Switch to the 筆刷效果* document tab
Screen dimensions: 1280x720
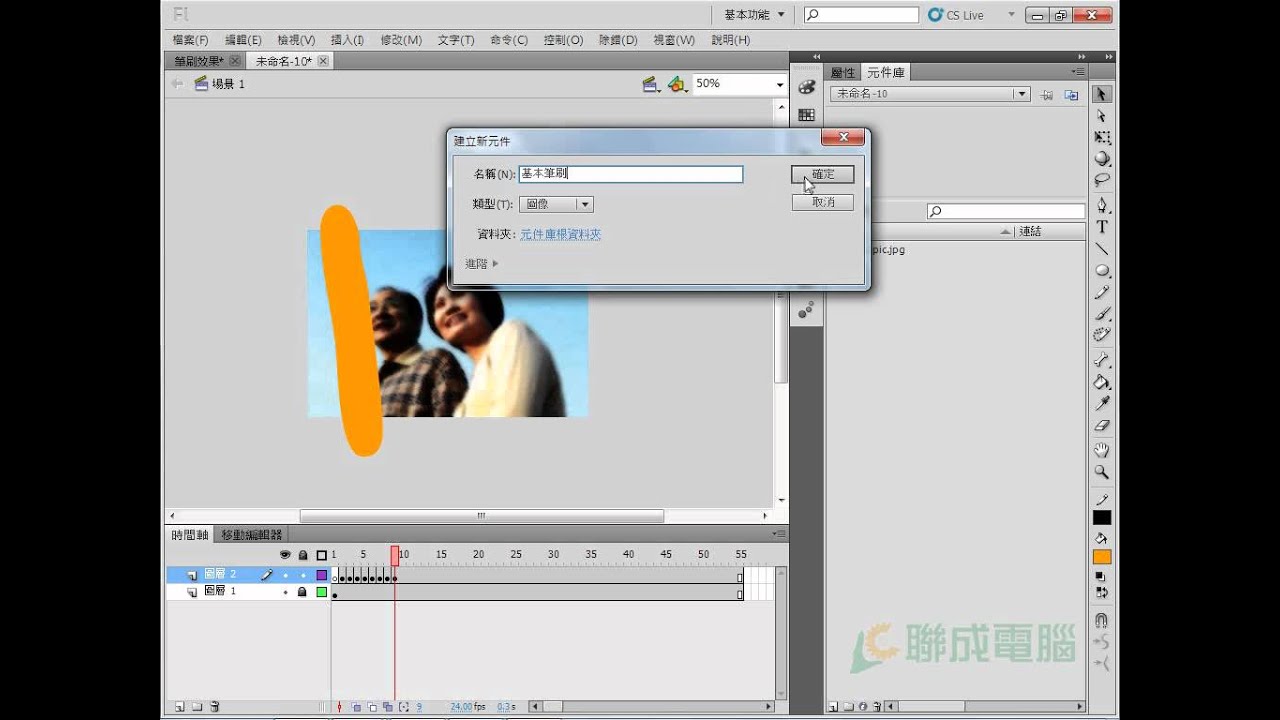pyautogui.click(x=199, y=61)
